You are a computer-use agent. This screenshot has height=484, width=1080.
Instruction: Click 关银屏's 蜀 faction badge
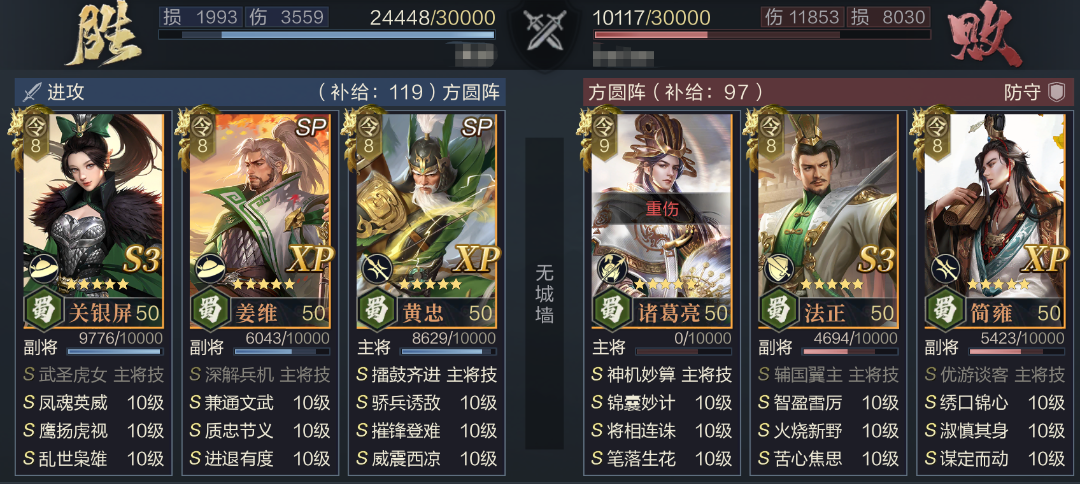(43, 311)
